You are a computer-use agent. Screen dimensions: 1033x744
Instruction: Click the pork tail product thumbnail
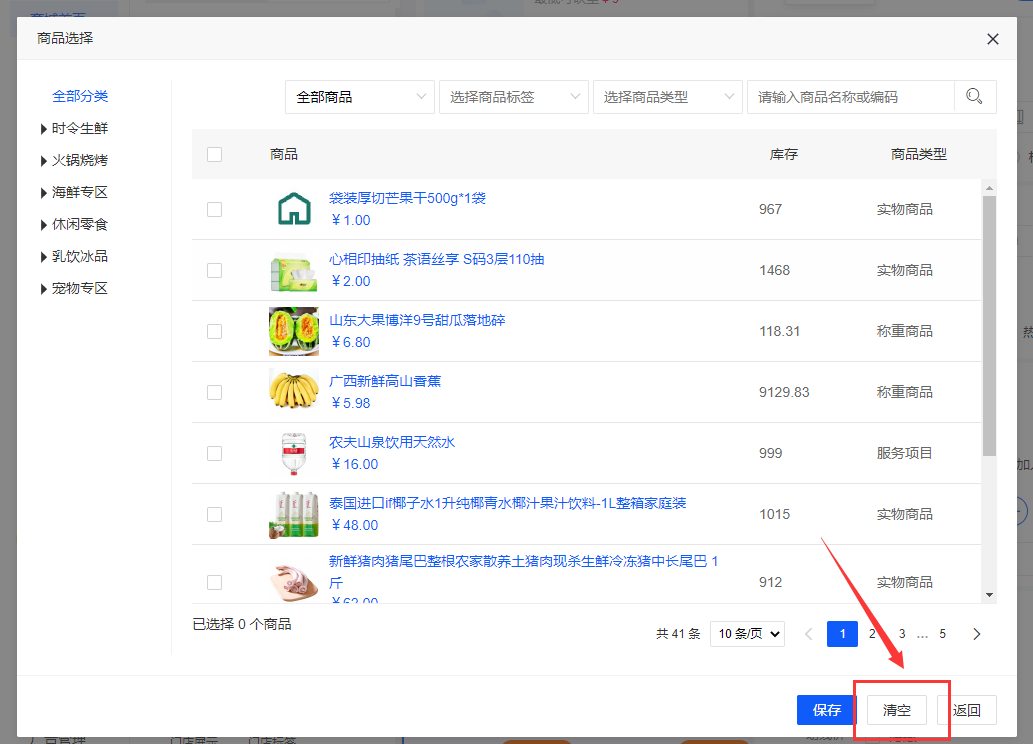coord(294,583)
